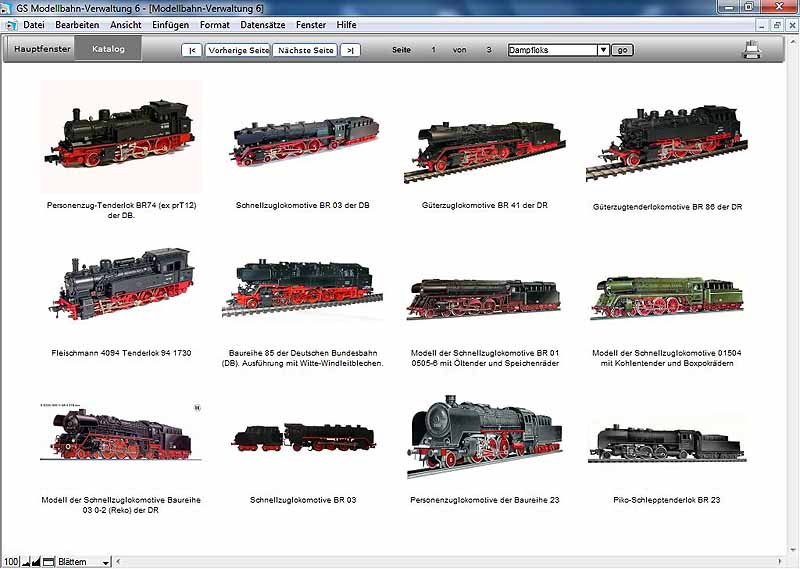This screenshot has width=800, height=569.
Task: Click caption 'Güterzuglokomotive BR 41 der DR'
Action: (x=485, y=205)
